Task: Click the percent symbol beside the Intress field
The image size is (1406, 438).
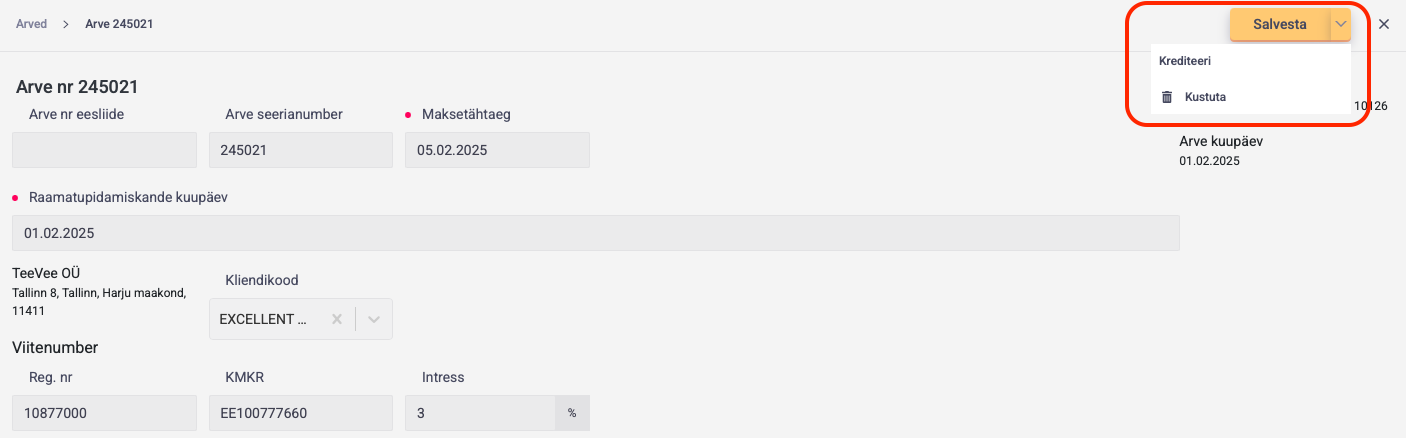Action: coord(572,413)
